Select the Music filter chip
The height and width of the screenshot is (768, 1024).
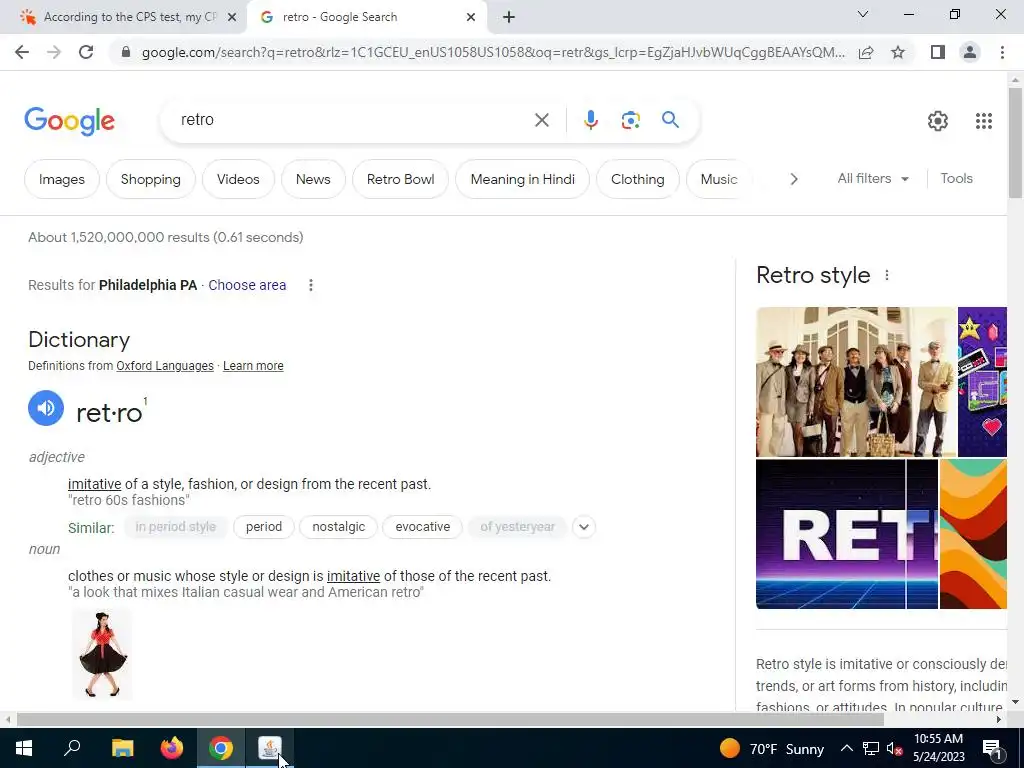[719, 179]
